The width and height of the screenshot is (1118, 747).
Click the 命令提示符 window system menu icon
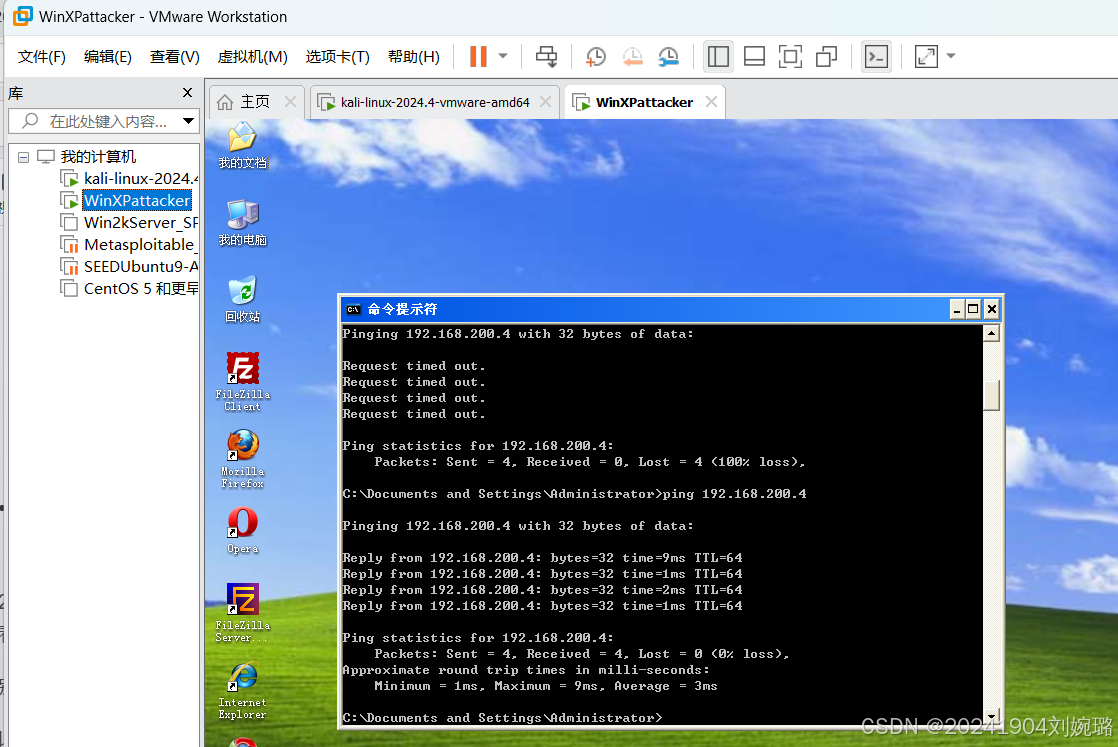click(353, 309)
